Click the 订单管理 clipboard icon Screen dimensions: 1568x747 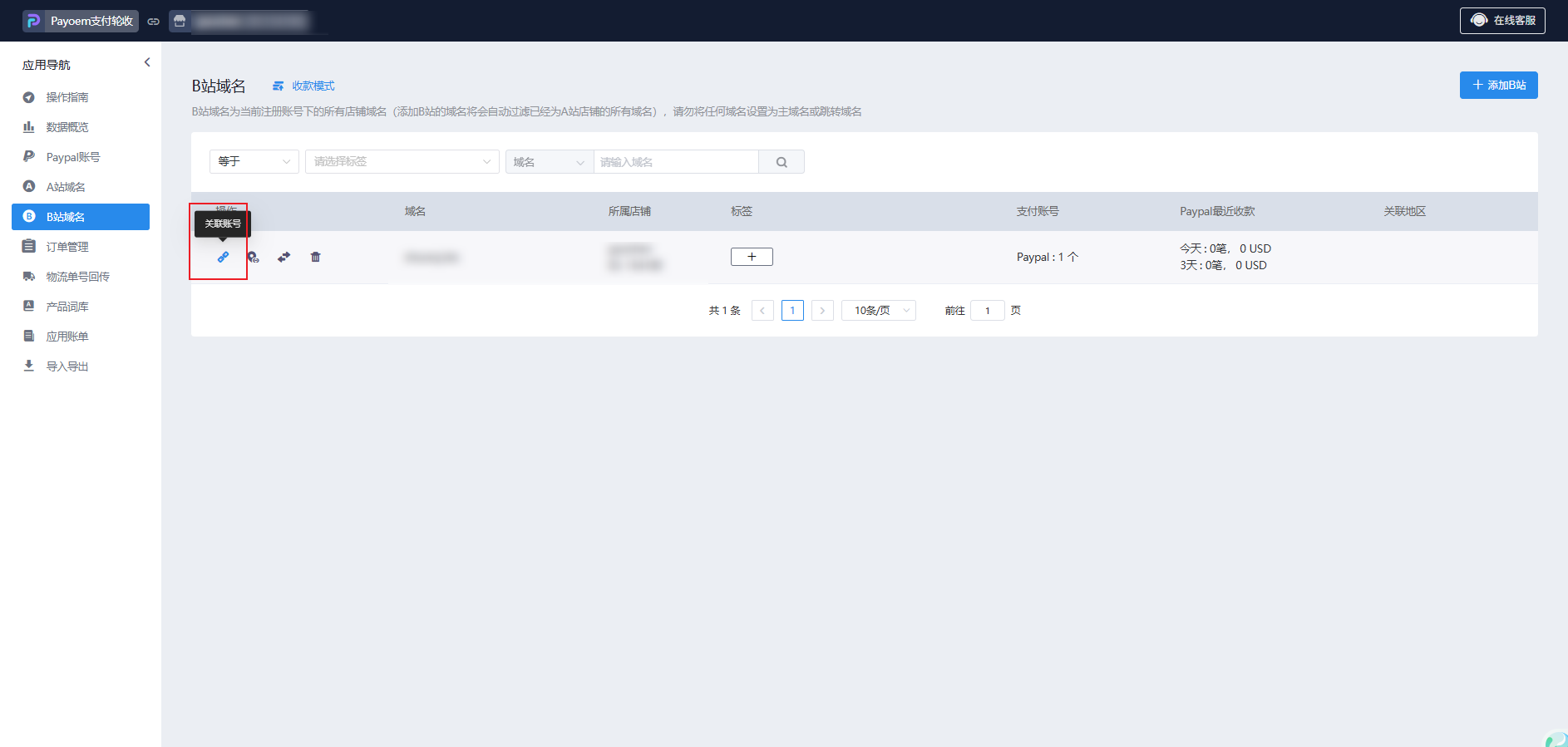(x=29, y=246)
